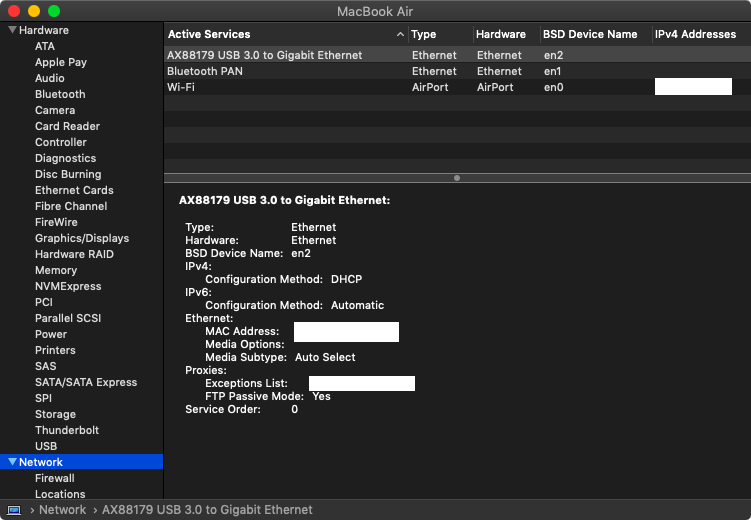Open Power information

click(51, 334)
